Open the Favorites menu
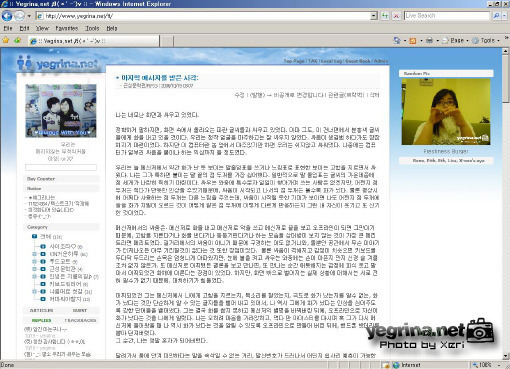This screenshot has height=369, width=510. coord(67,28)
